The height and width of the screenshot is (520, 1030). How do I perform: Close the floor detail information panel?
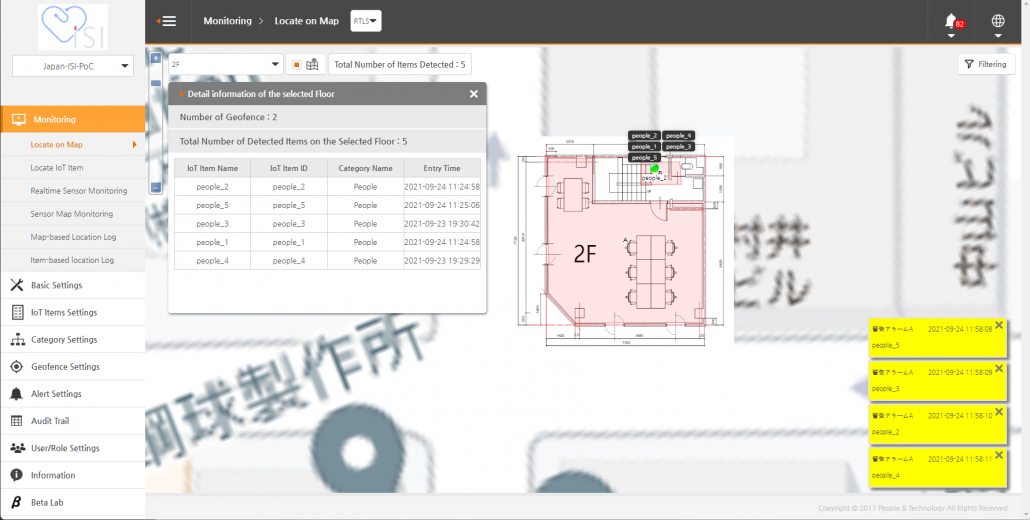tap(474, 94)
